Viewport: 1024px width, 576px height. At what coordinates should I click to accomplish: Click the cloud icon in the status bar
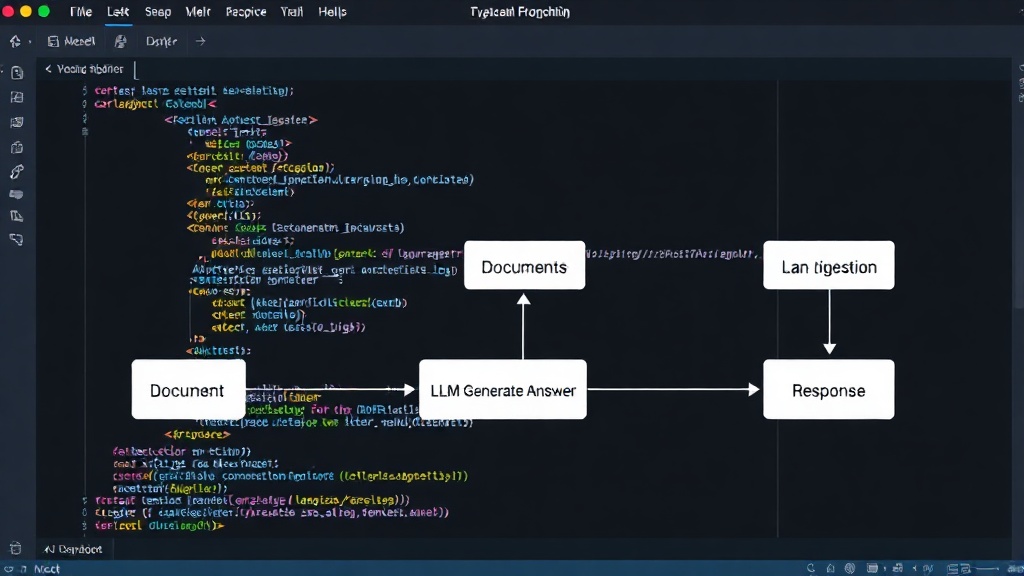[x=8, y=569]
